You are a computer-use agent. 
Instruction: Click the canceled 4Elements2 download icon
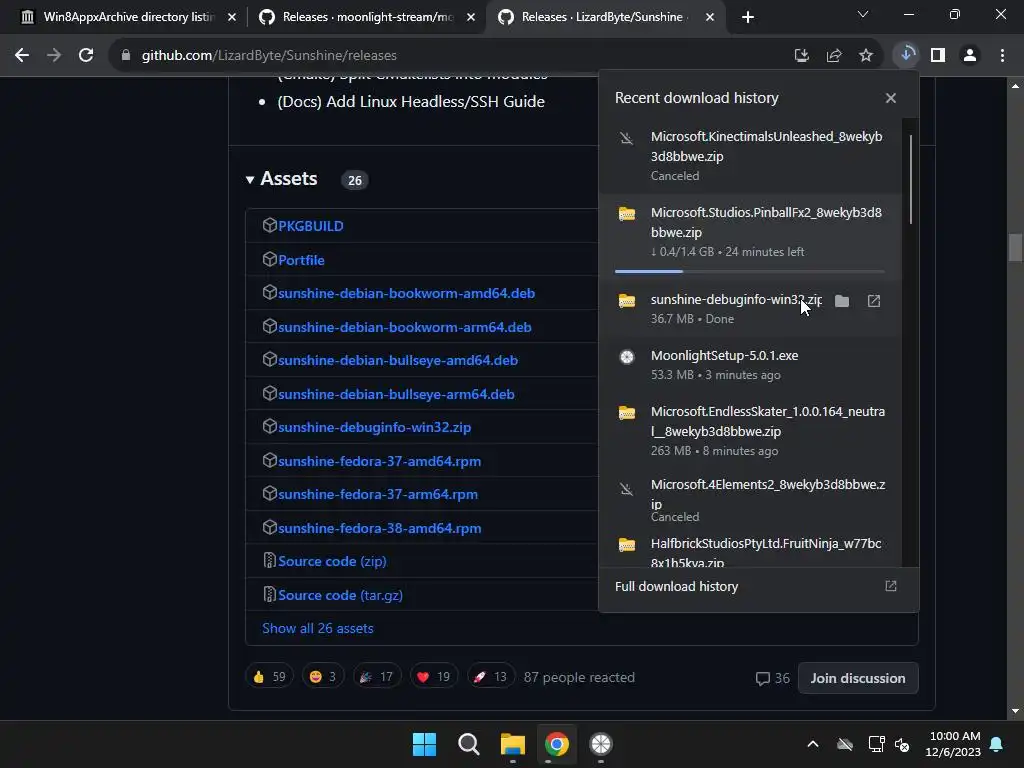(x=627, y=489)
